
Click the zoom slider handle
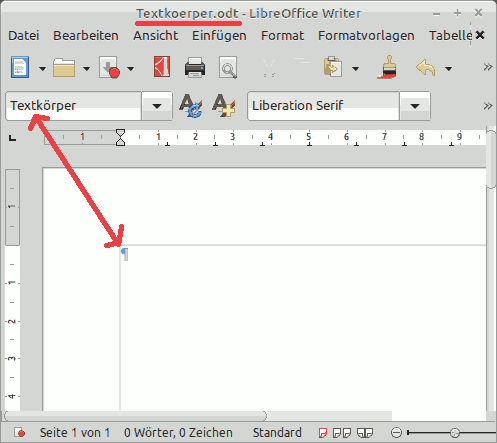point(455,433)
